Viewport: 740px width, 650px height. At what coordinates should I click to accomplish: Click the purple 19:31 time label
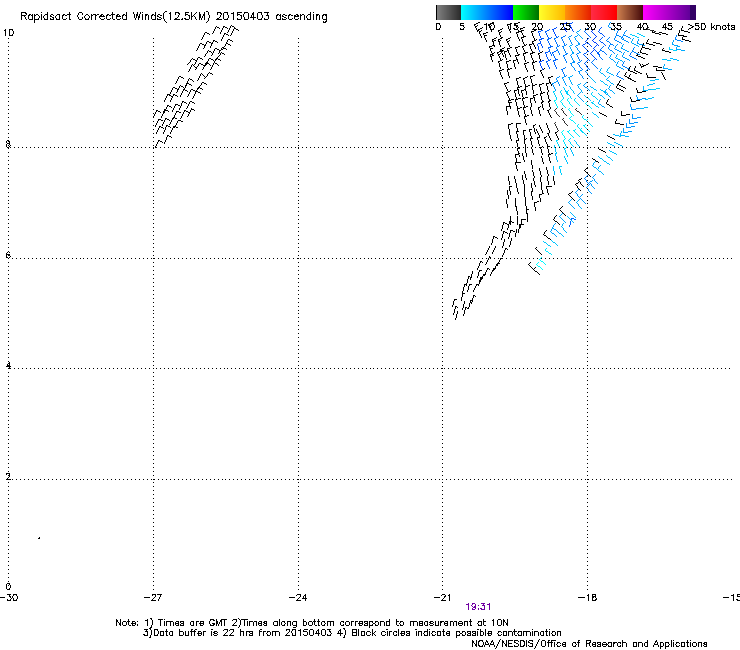pyautogui.click(x=478, y=607)
